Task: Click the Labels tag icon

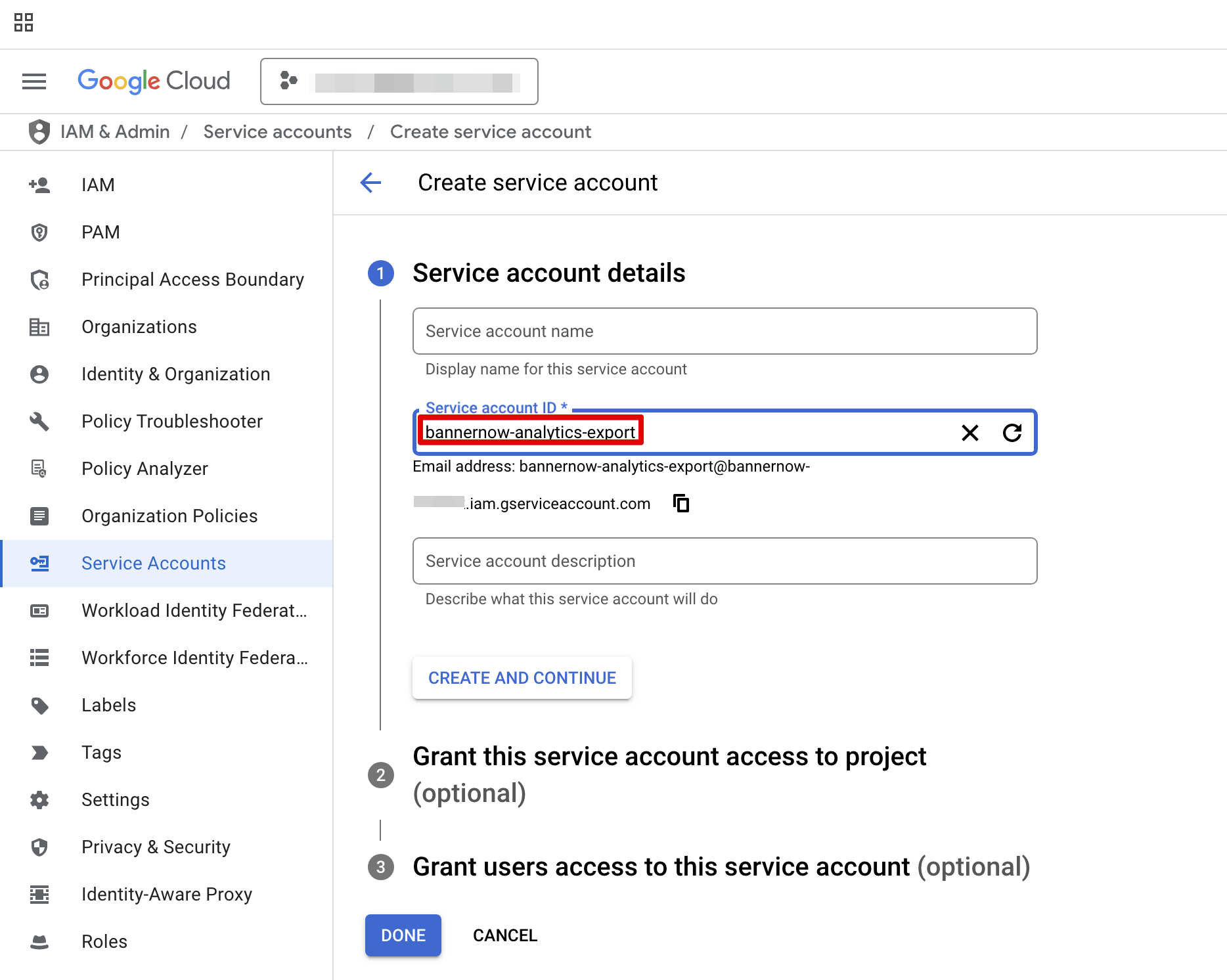Action: [x=39, y=705]
